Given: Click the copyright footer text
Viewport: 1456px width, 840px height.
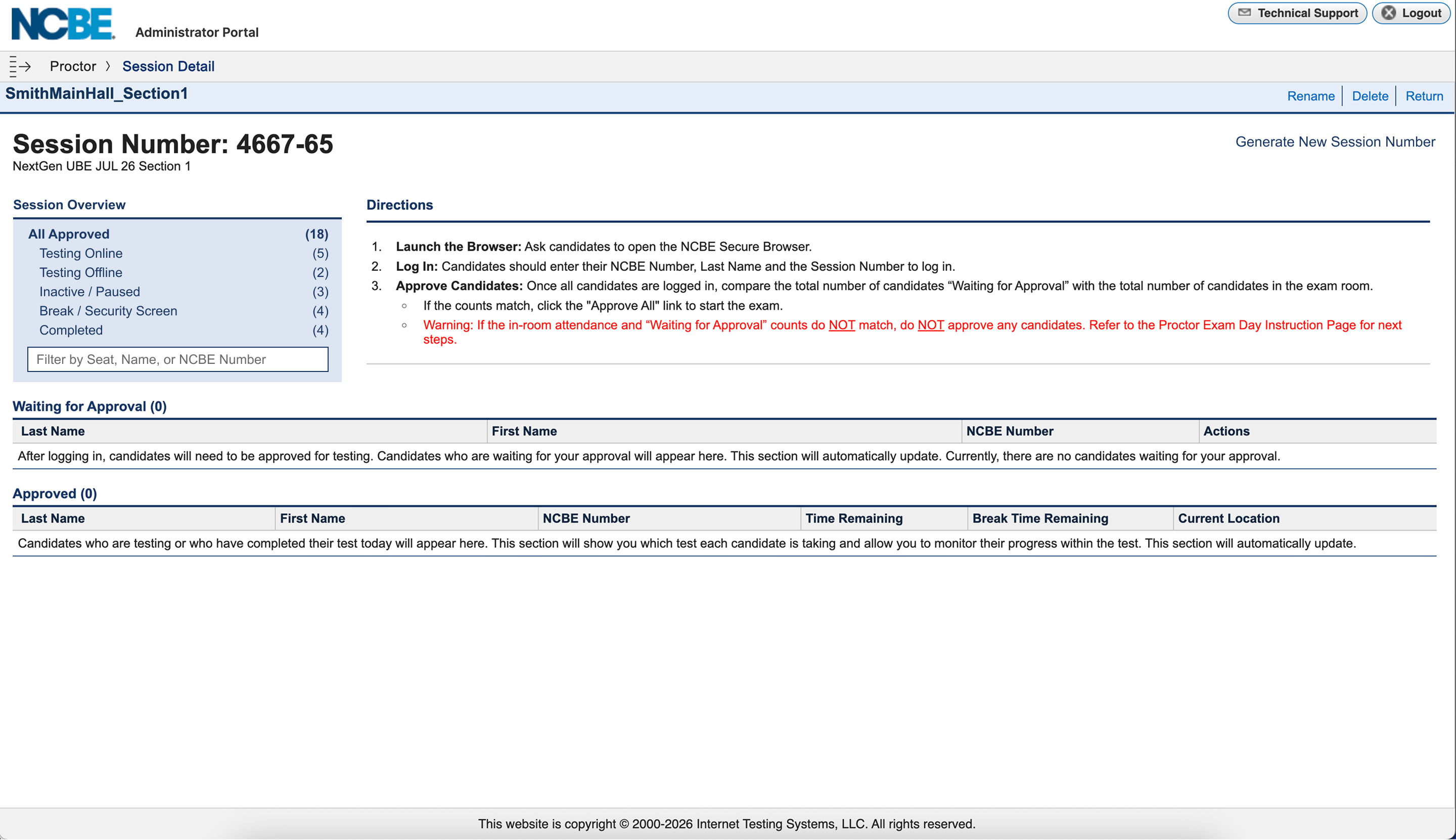Looking at the screenshot, I should coord(726,823).
